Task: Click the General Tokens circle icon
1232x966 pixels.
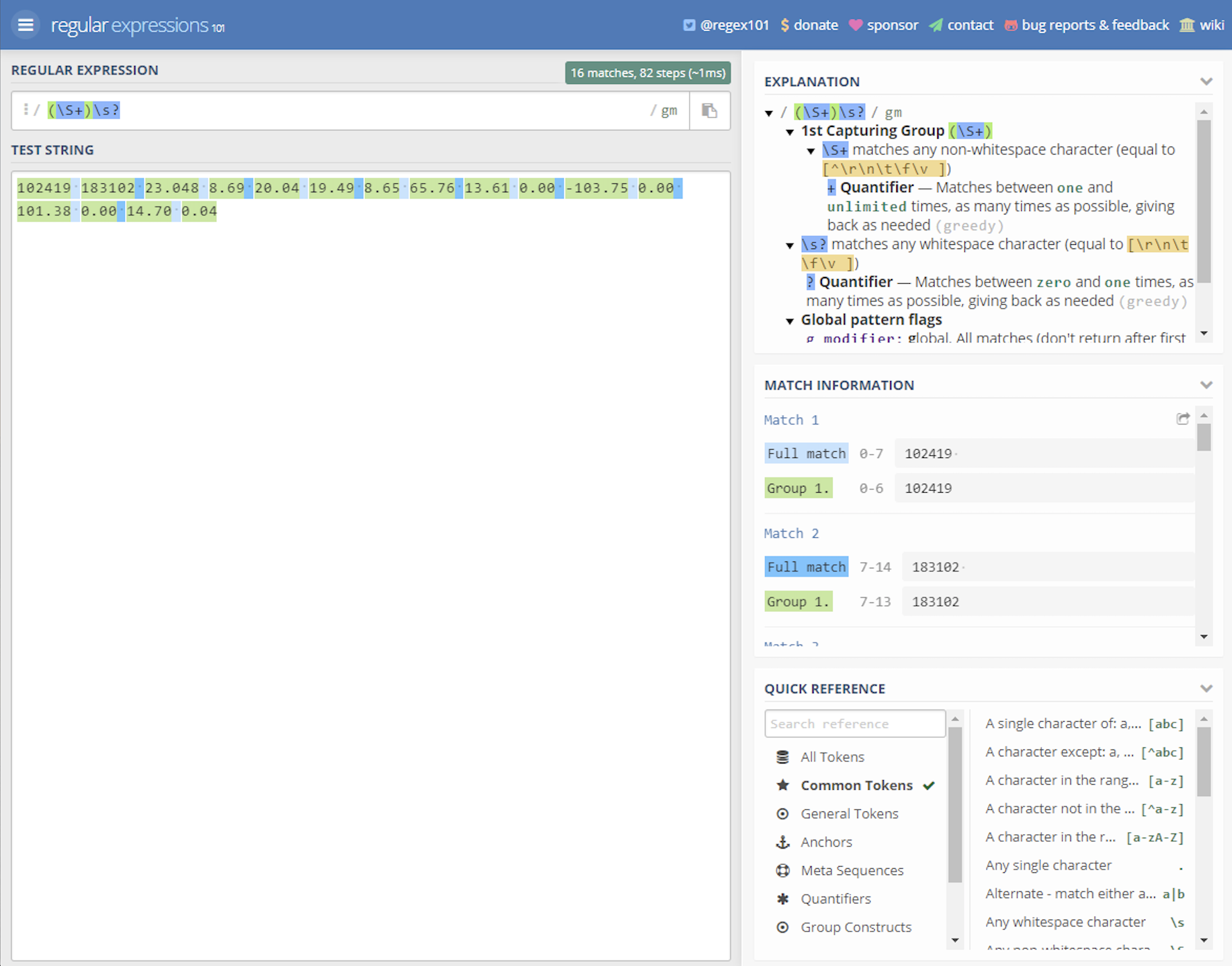Action: point(782,814)
